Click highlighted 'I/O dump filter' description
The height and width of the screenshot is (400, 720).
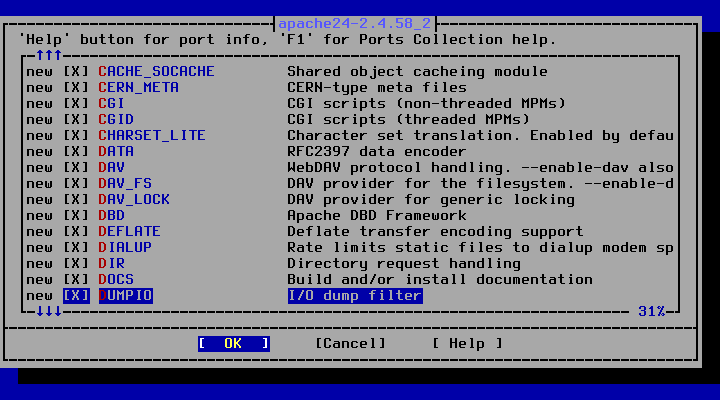pos(355,295)
